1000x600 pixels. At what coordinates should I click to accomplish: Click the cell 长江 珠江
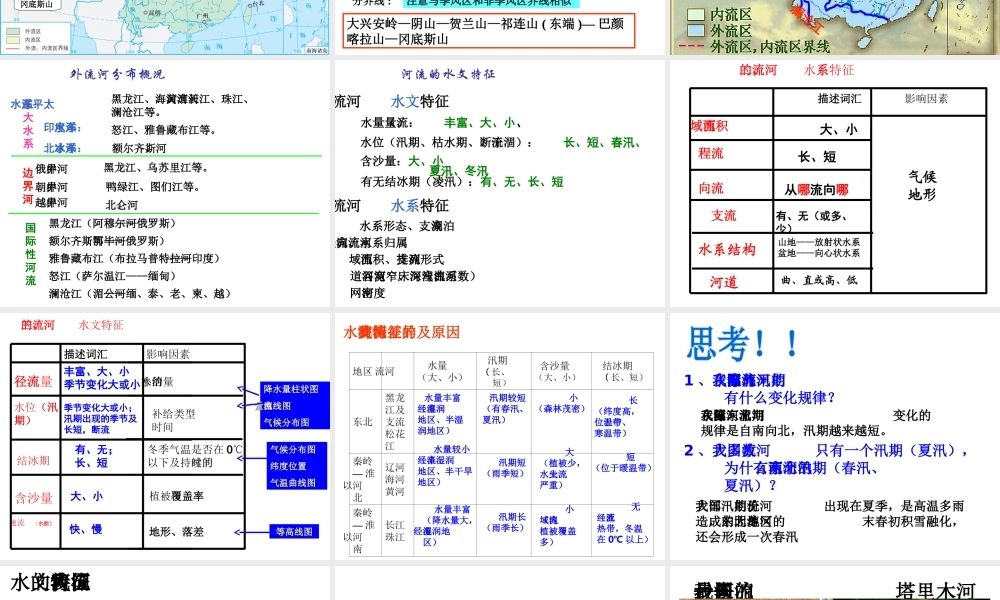(395, 531)
